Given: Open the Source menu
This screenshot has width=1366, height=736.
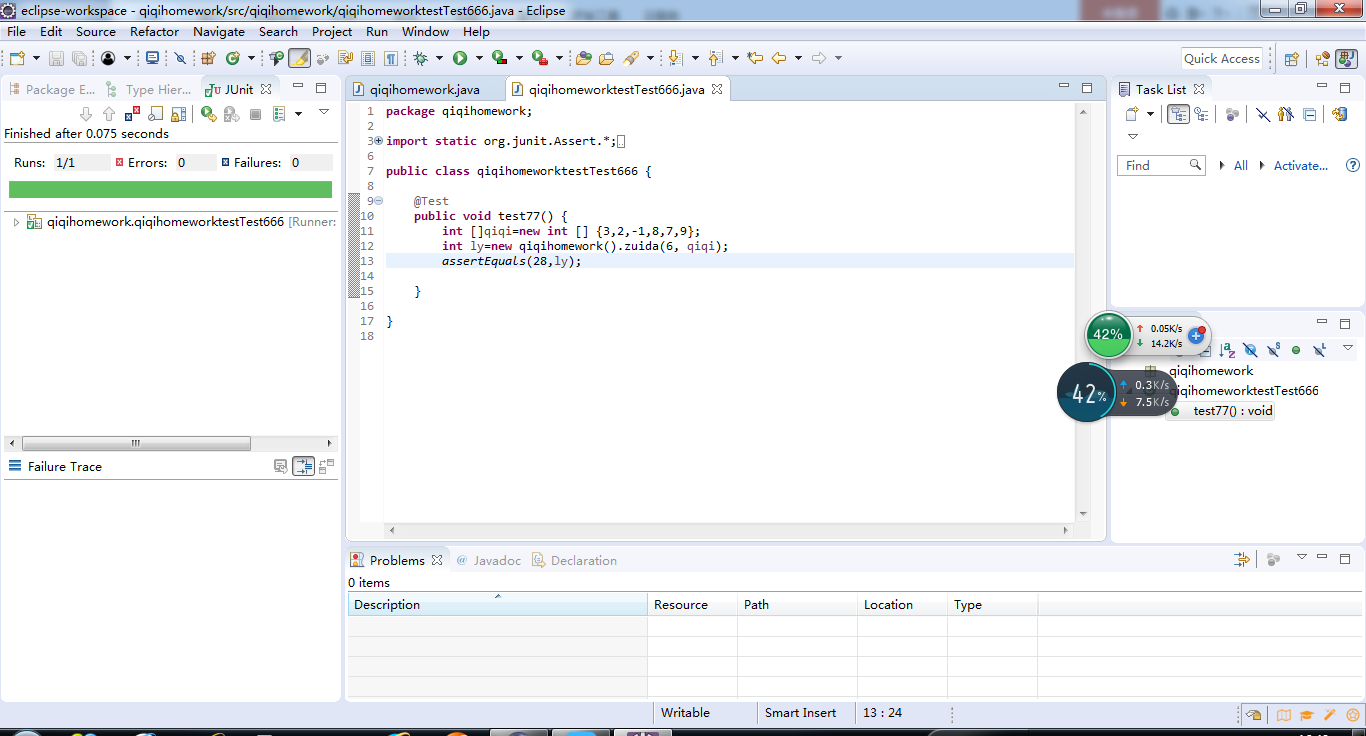Looking at the screenshot, I should click(96, 31).
